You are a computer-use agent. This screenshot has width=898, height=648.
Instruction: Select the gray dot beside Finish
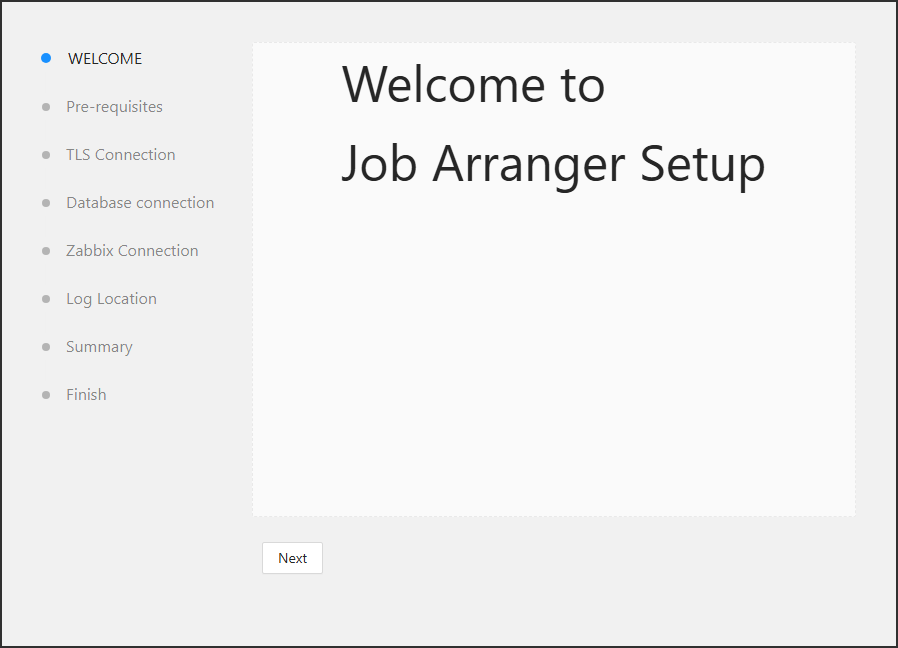46,395
